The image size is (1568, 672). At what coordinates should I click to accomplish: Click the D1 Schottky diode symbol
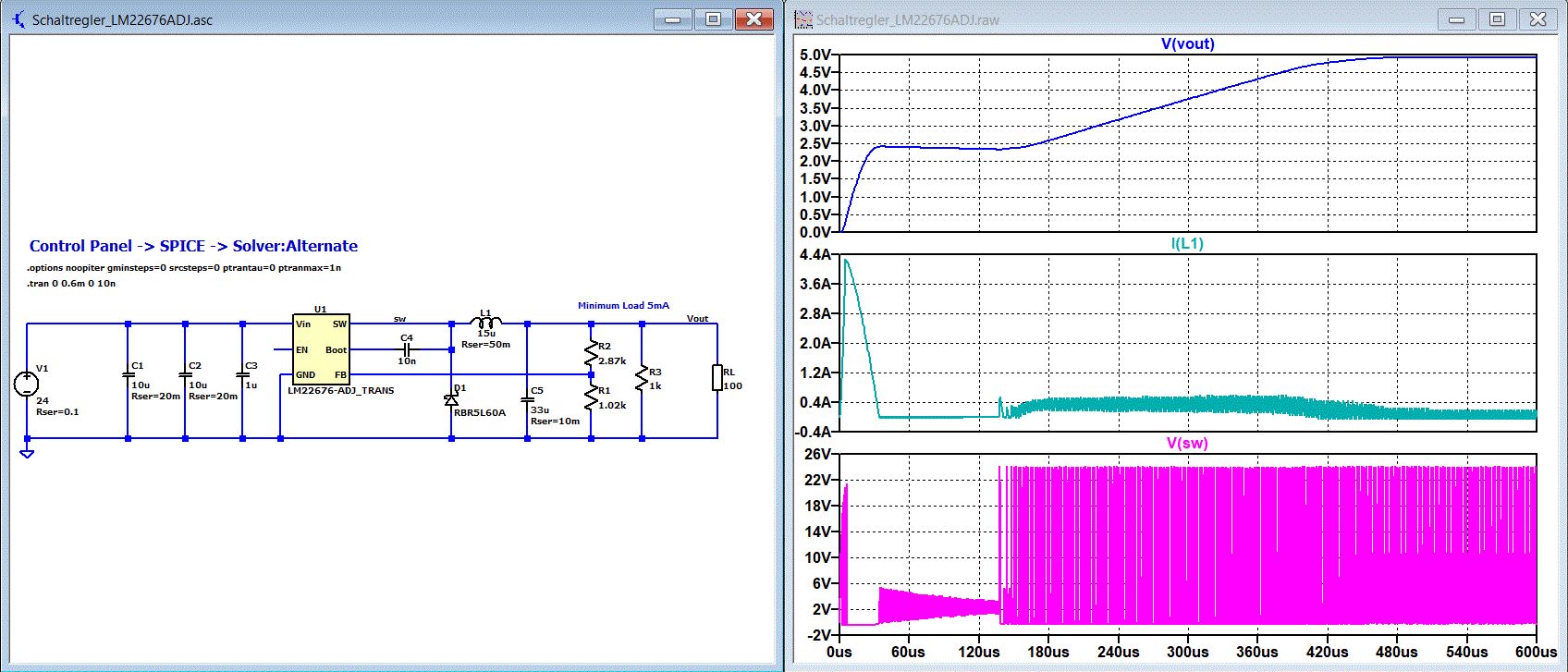point(451,399)
